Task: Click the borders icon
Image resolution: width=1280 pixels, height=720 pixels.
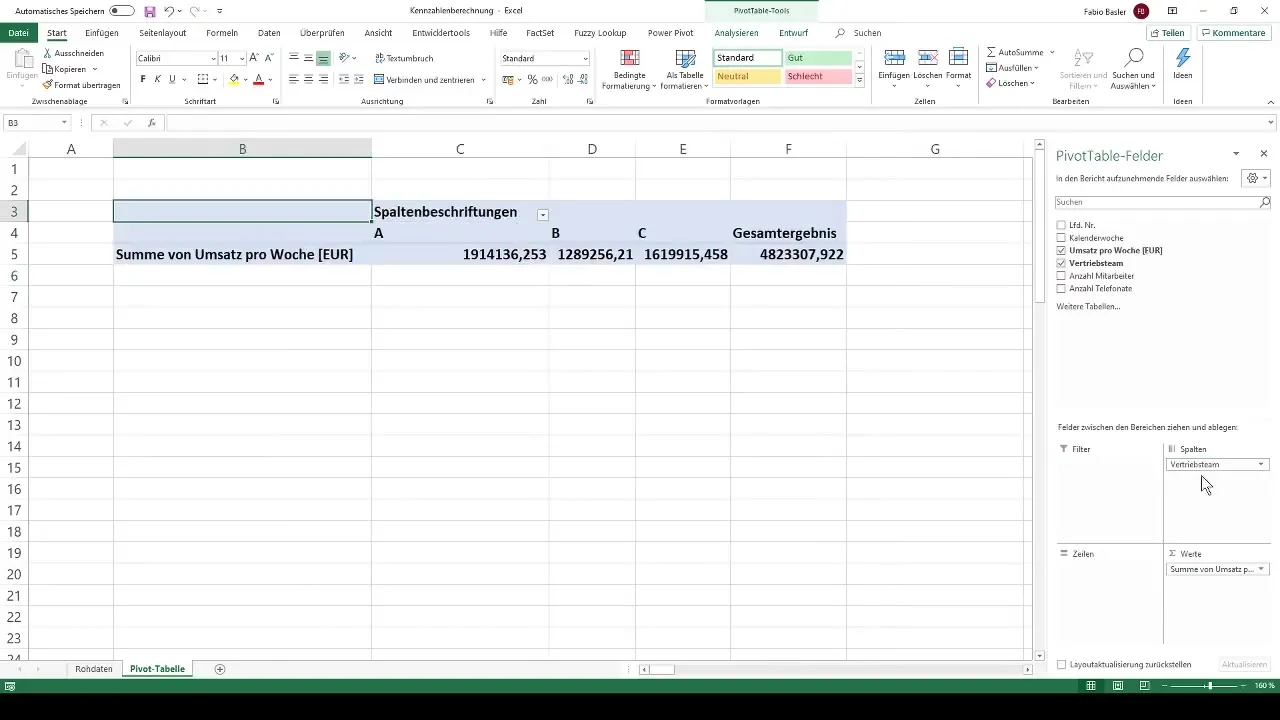Action: point(203,79)
